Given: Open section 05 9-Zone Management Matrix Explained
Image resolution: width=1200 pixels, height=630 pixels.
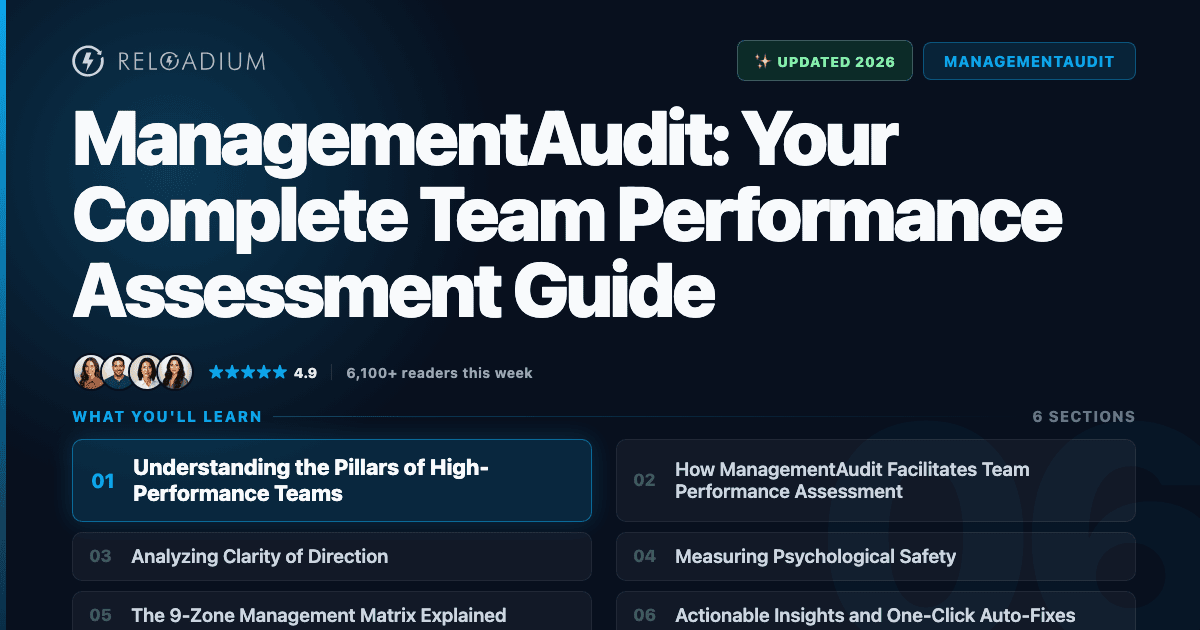Looking at the screenshot, I should (332, 611).
